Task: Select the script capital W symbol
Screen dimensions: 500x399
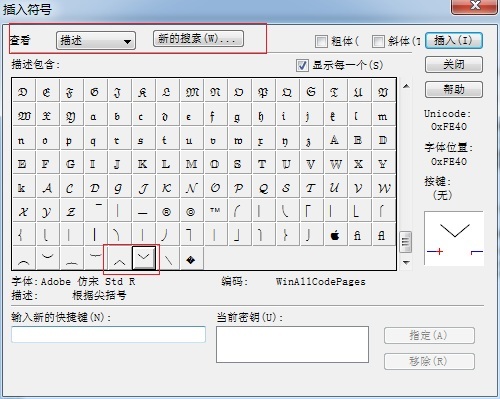Action: [x=384, y=188]
